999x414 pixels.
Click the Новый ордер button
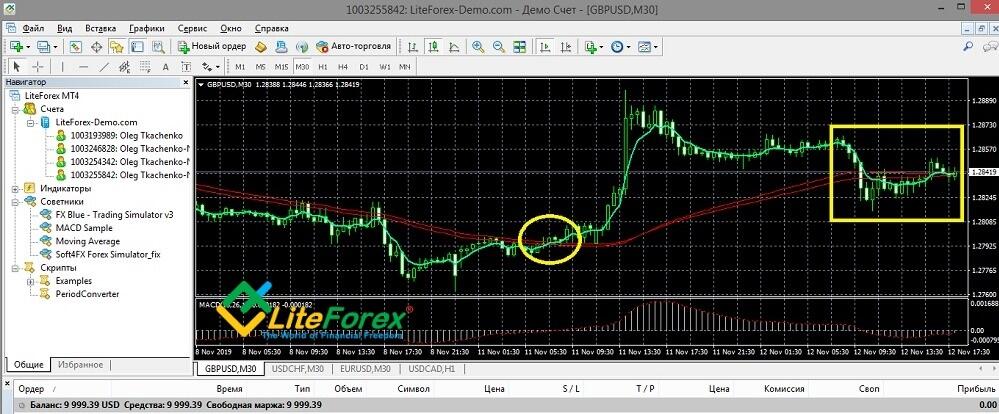pos(212,46)
